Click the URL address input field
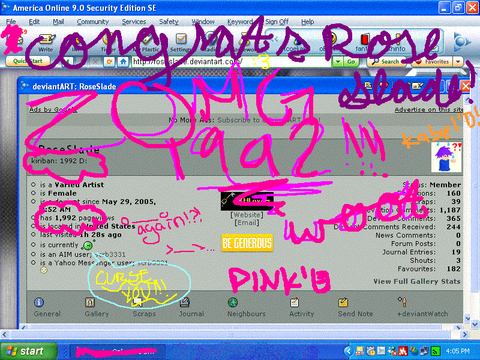This screenshot has height=360, width=480. [x=231, y=62]
